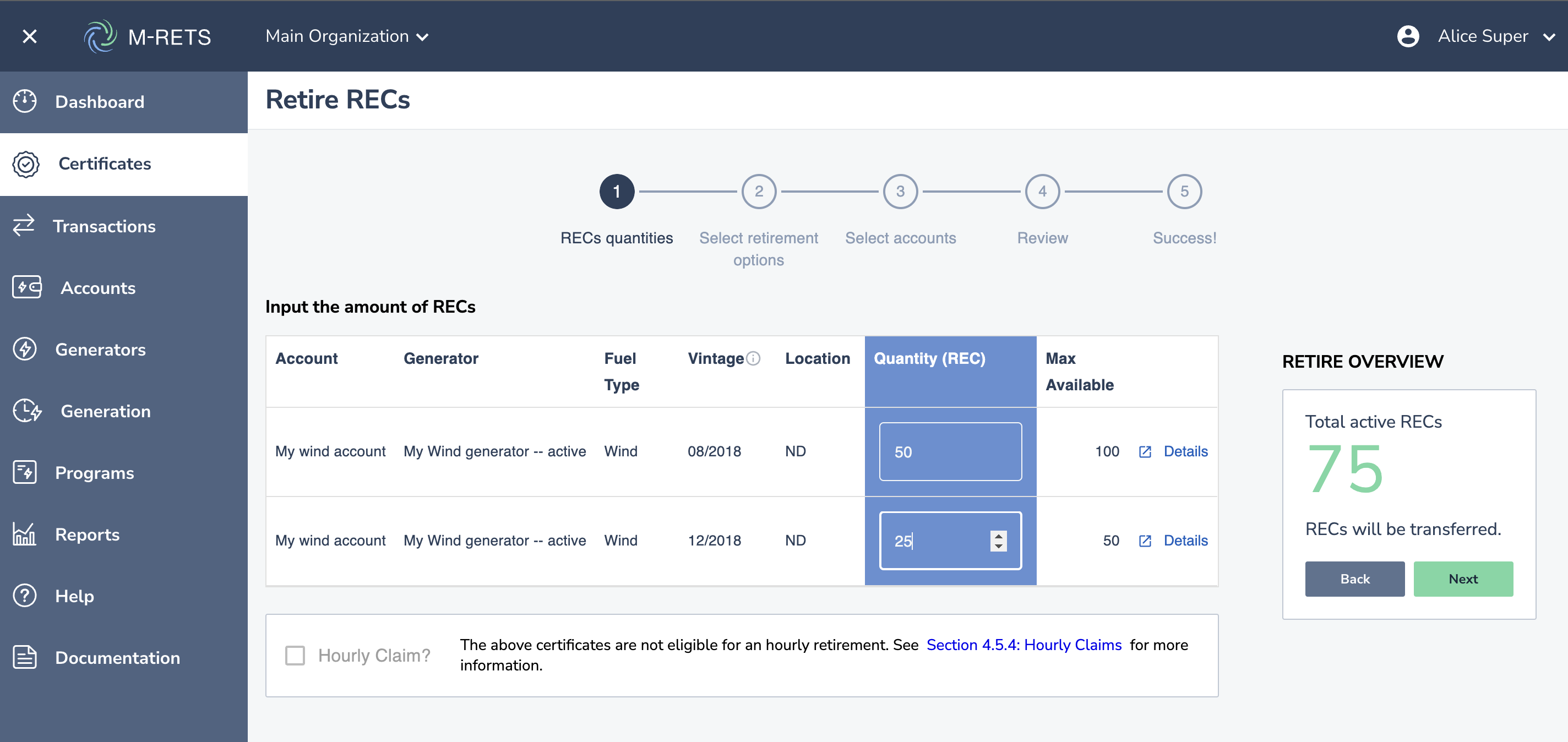Jump to step 2 circle in wizard
1568x742 pixels.
(759, 192)
